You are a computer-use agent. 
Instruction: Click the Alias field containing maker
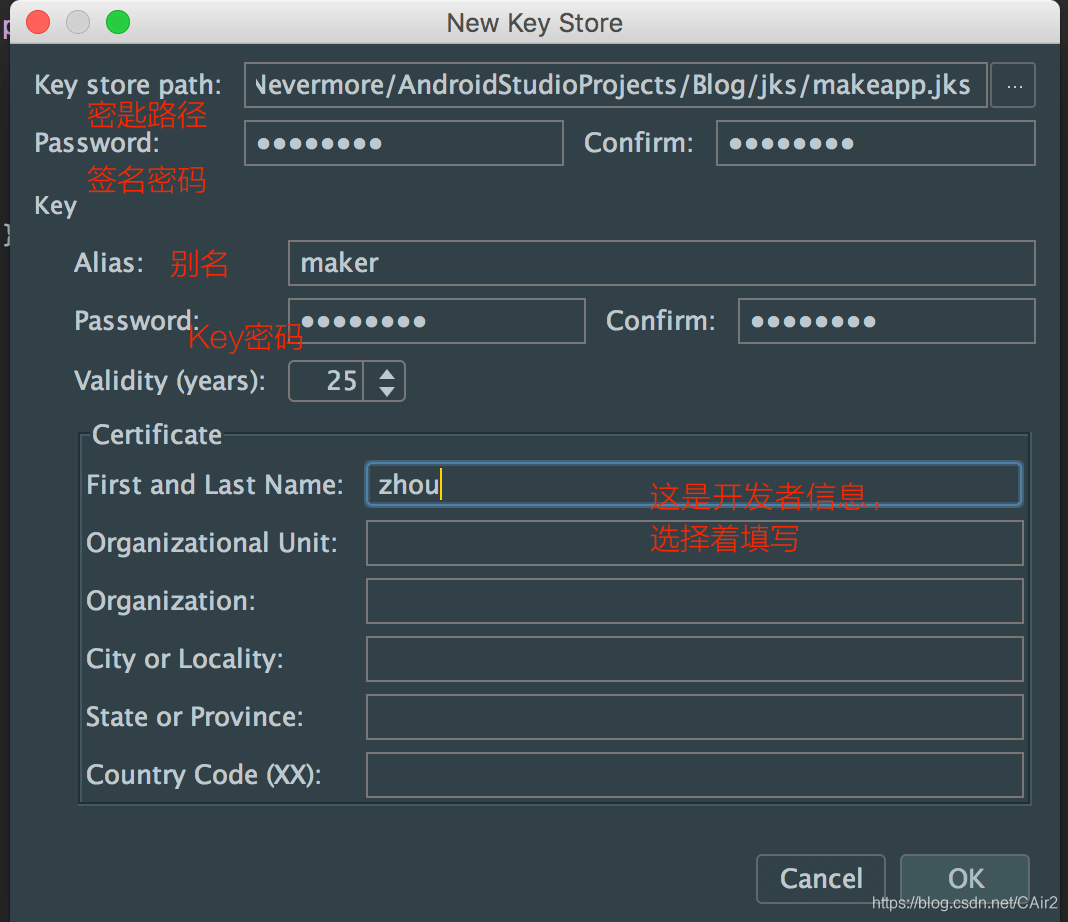point(660,262)
